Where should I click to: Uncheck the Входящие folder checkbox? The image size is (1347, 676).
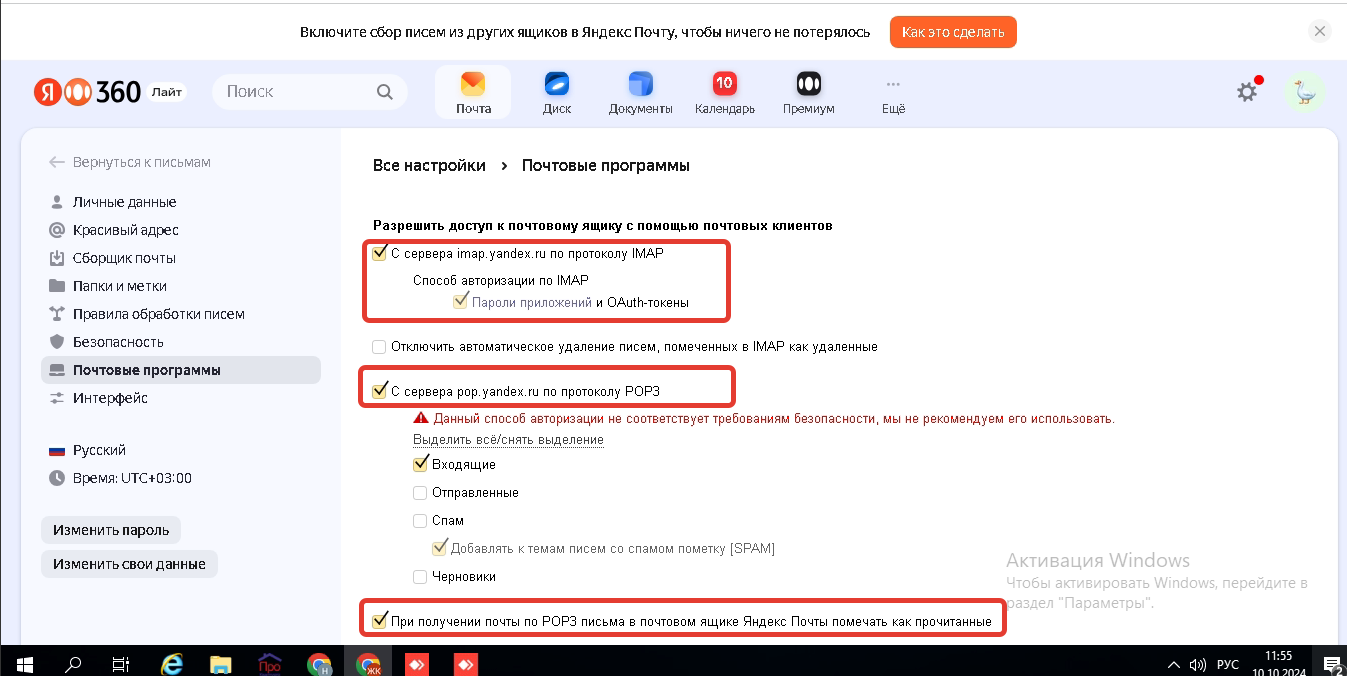pos(420,464)
